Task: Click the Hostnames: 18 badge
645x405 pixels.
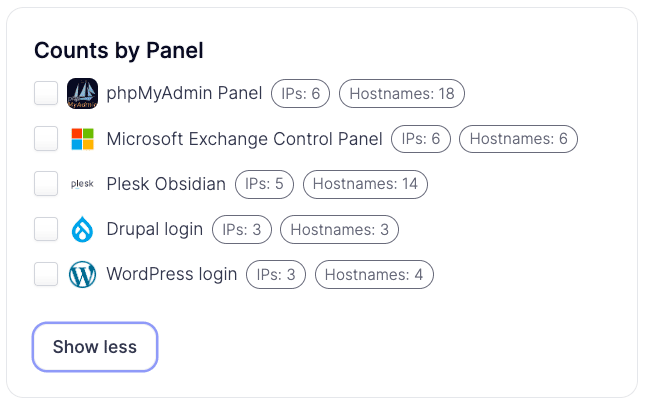Action: pos(402,94)
